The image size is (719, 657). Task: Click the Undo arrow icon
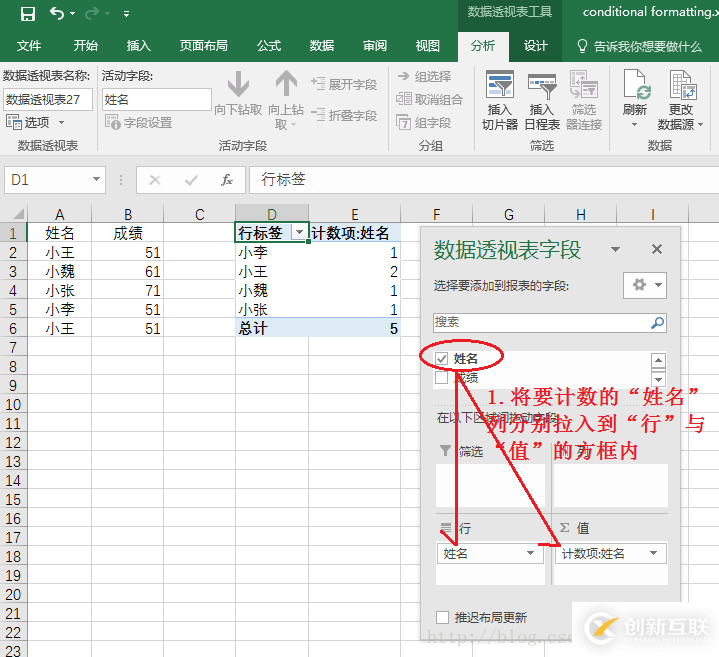(57, 13)
